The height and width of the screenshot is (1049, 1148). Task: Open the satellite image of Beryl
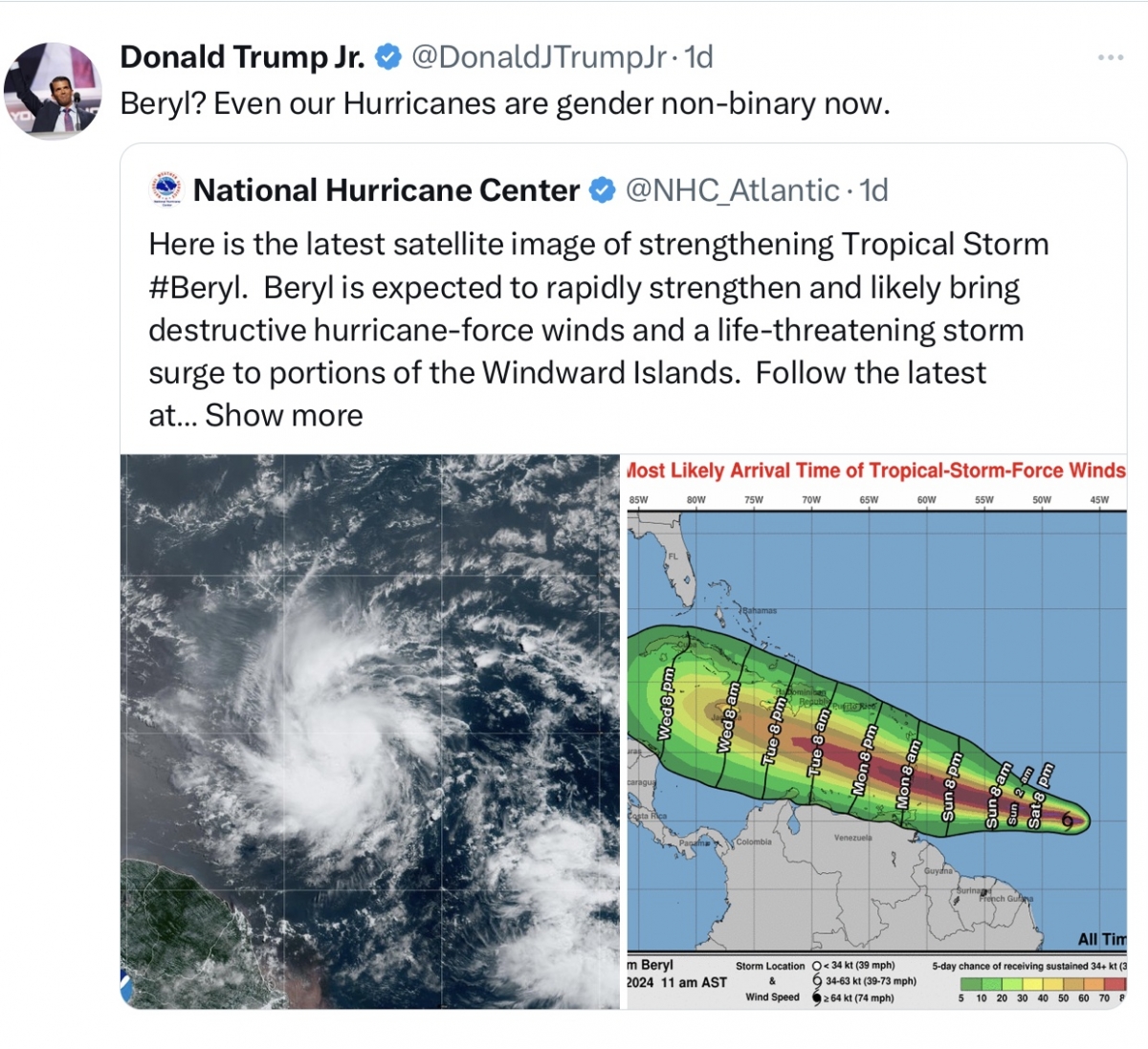(x=370, y=732)
